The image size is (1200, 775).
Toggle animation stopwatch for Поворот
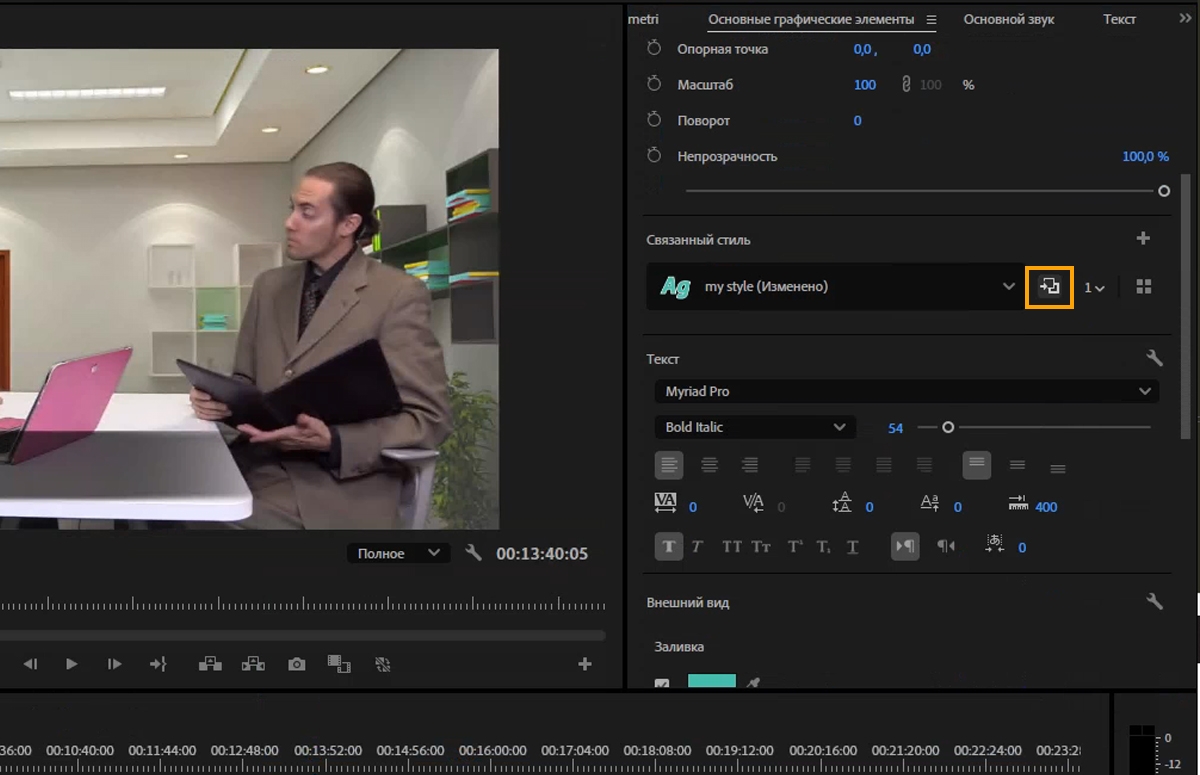pyautogui.click(x=654, y=120)
